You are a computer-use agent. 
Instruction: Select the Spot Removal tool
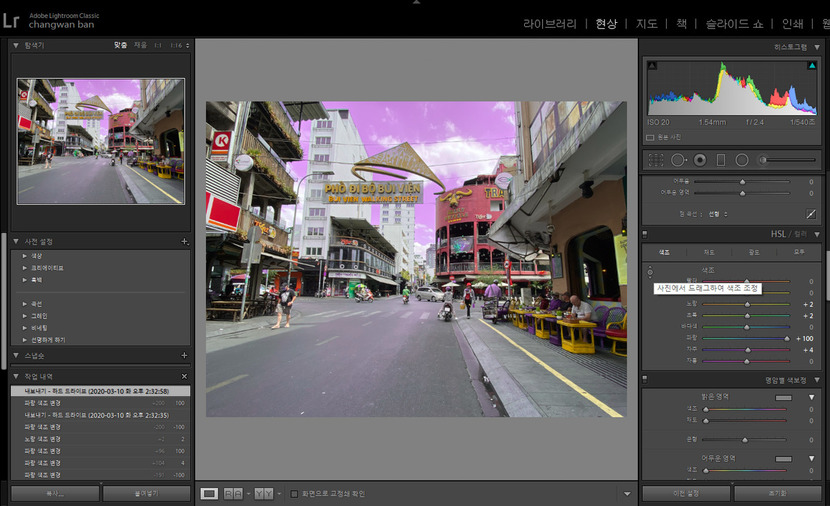(x=678, y=160)
